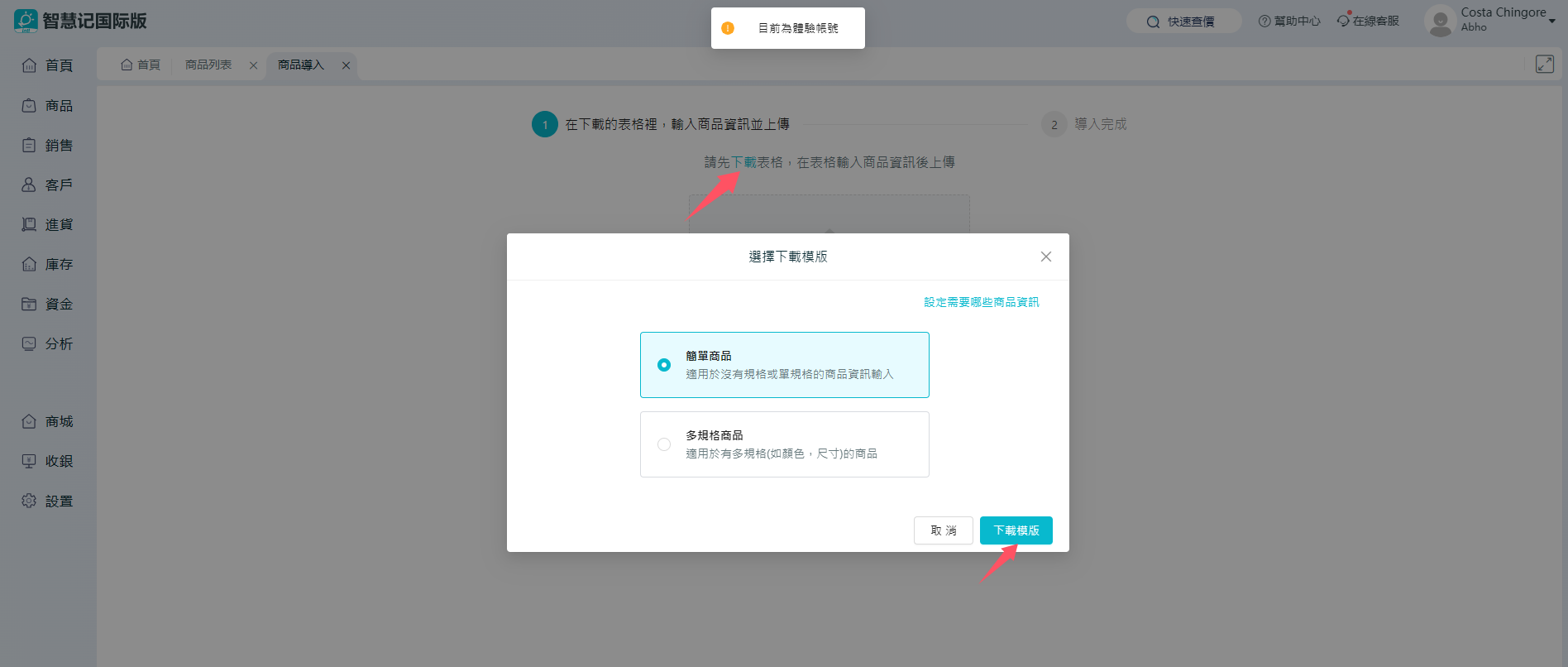1568x667 pixels.
Task: Open the 資金 funds sidebar icon
Action: tap(29, 304)
